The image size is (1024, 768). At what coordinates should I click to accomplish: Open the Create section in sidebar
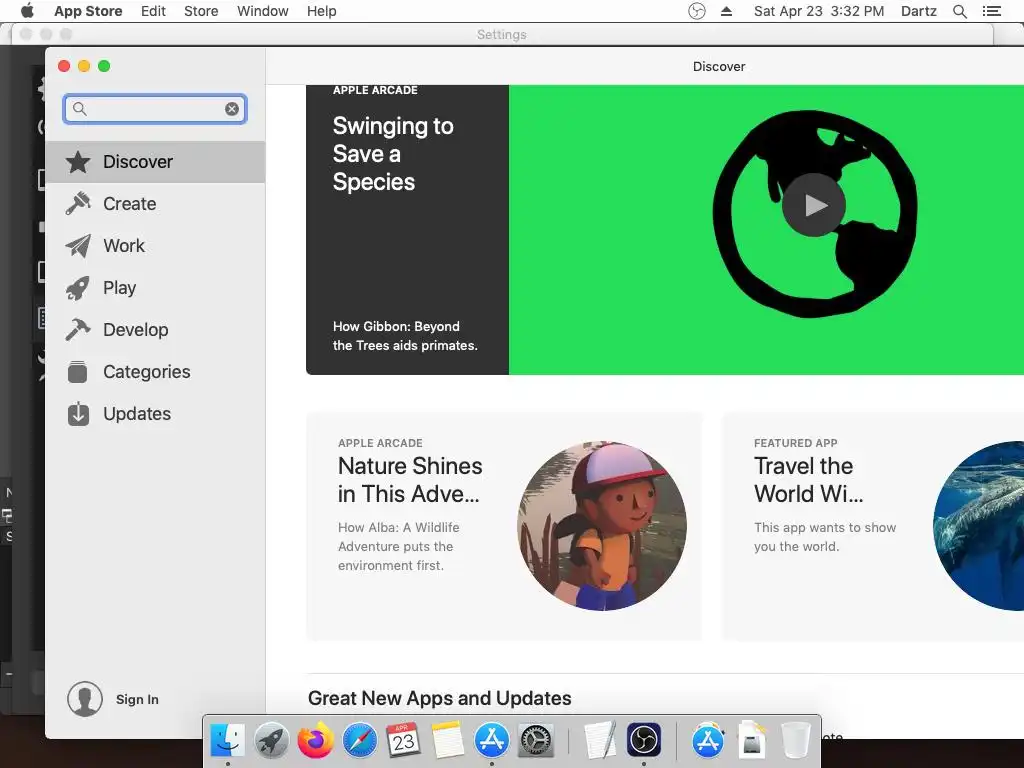click(x=155, y=204)
